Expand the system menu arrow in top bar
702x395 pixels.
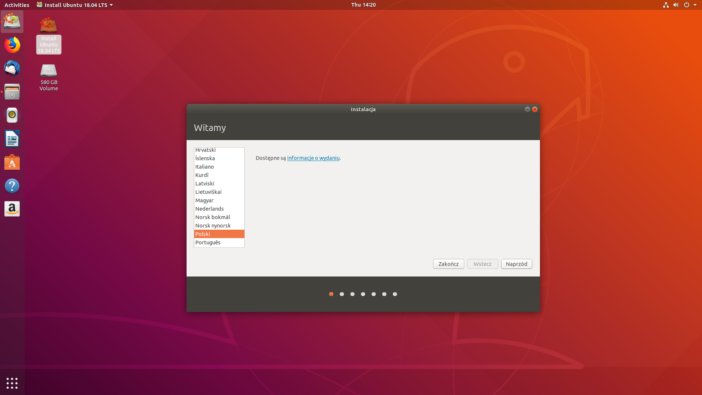point(695,5)
